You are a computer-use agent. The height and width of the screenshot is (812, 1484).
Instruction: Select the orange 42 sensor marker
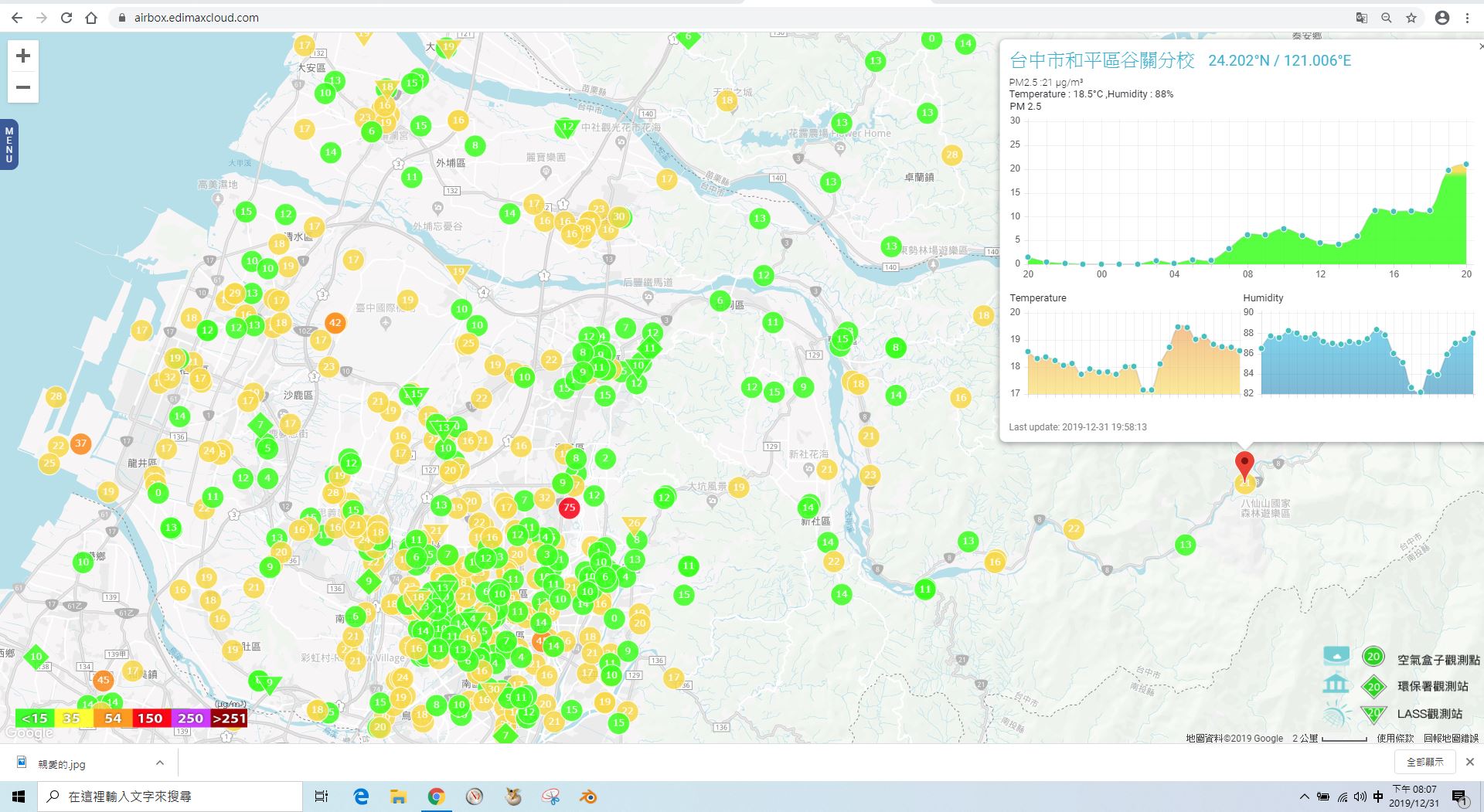[x=335, y=323]
